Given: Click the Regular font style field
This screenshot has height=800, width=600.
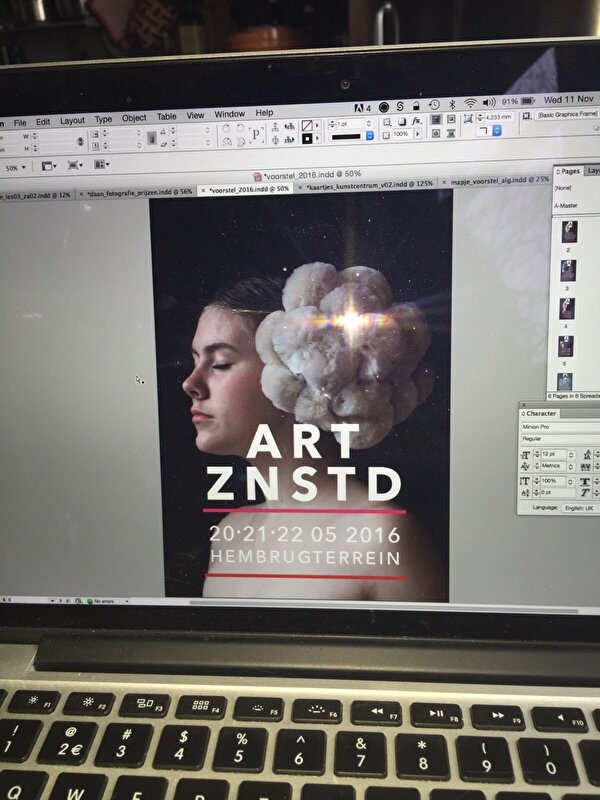Looking at the screenshot, I should [x=560, y=439].
